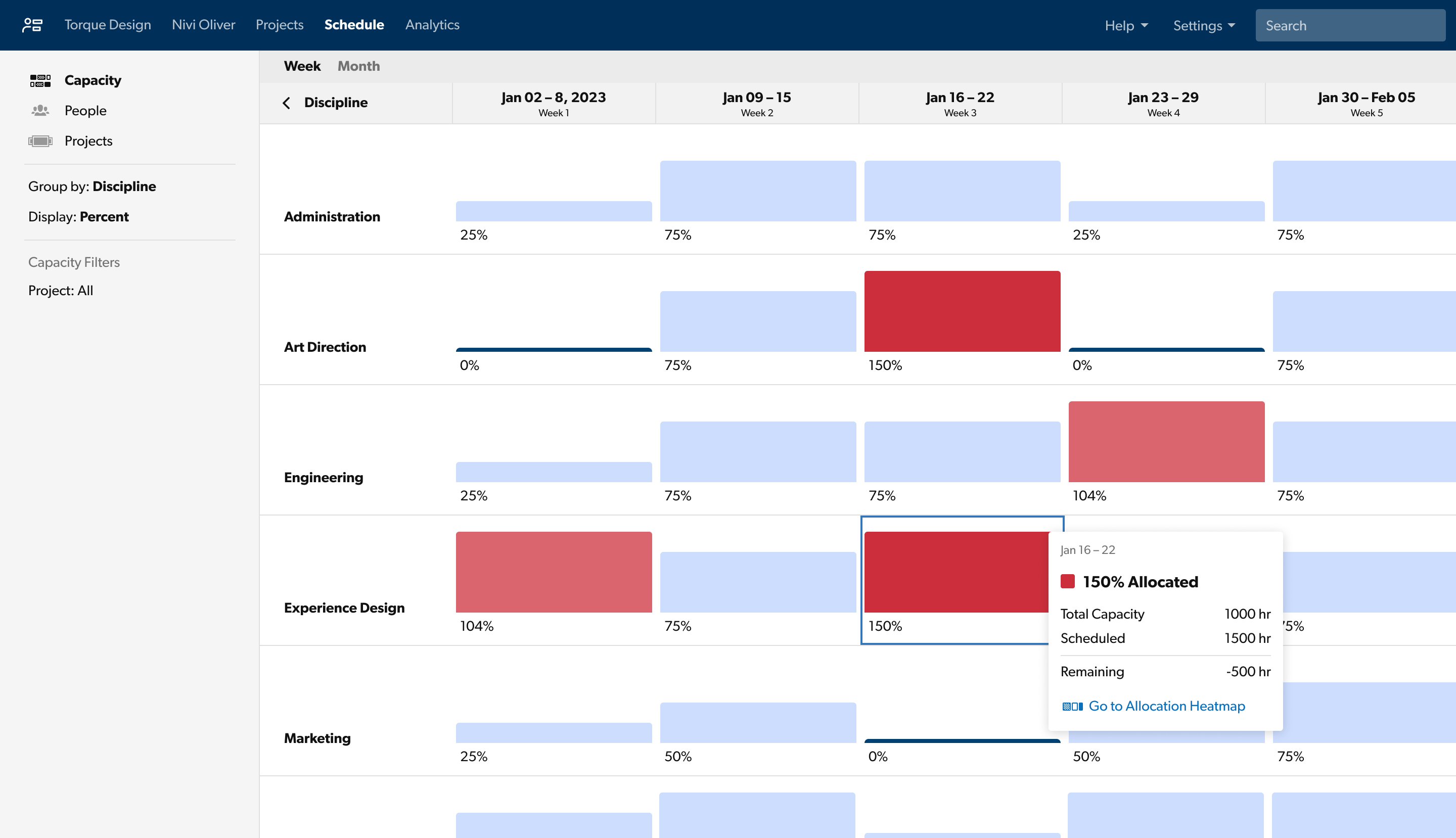This screenshot has height=838, width=1456.
Task: Switch to Month view
Action: click(358, 66)
